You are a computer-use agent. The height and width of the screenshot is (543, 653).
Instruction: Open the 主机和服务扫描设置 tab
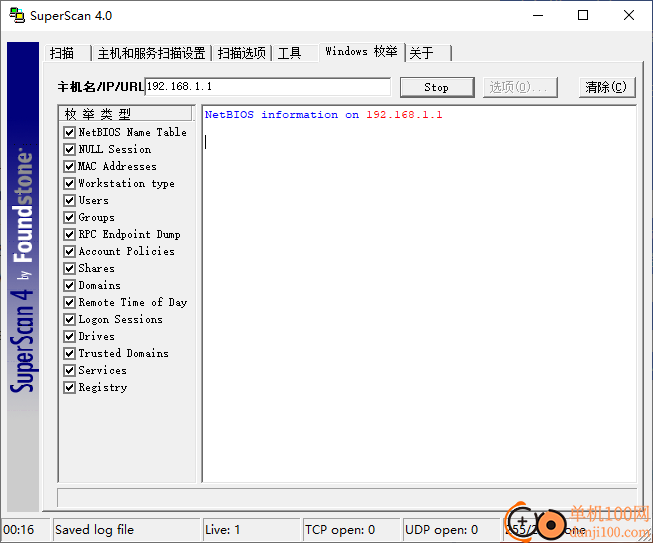(x=151, y=53)
